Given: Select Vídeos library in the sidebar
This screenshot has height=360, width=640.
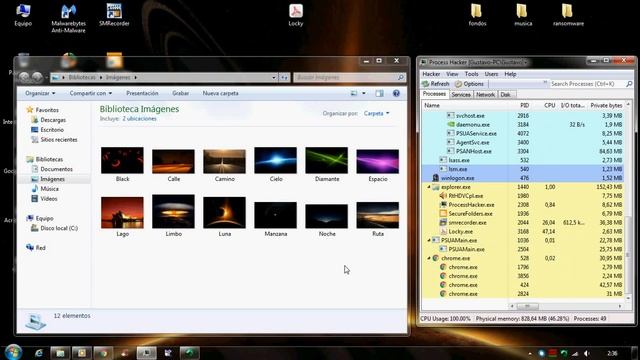Looking at the screenshot, I should click(x=49, y=198).
